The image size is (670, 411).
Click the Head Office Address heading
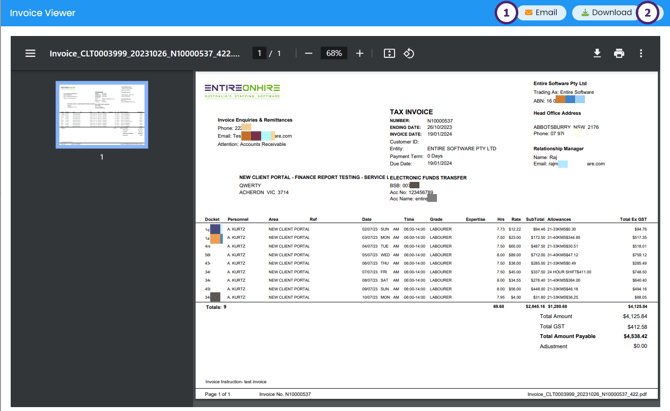pos(557,113)
